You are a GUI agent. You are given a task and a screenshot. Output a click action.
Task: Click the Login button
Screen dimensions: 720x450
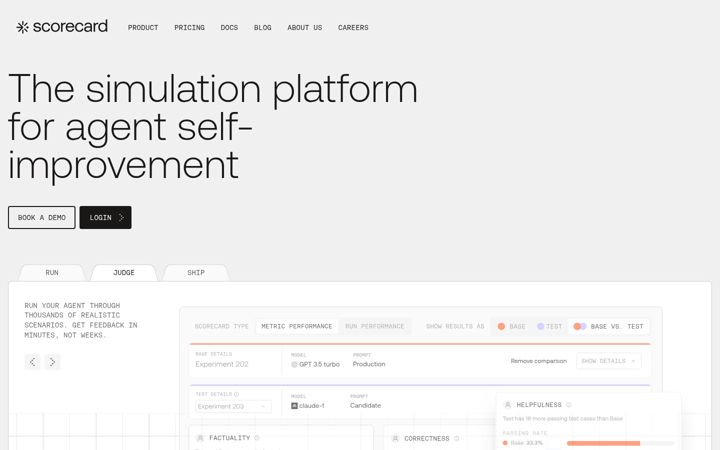pos(105,218)
